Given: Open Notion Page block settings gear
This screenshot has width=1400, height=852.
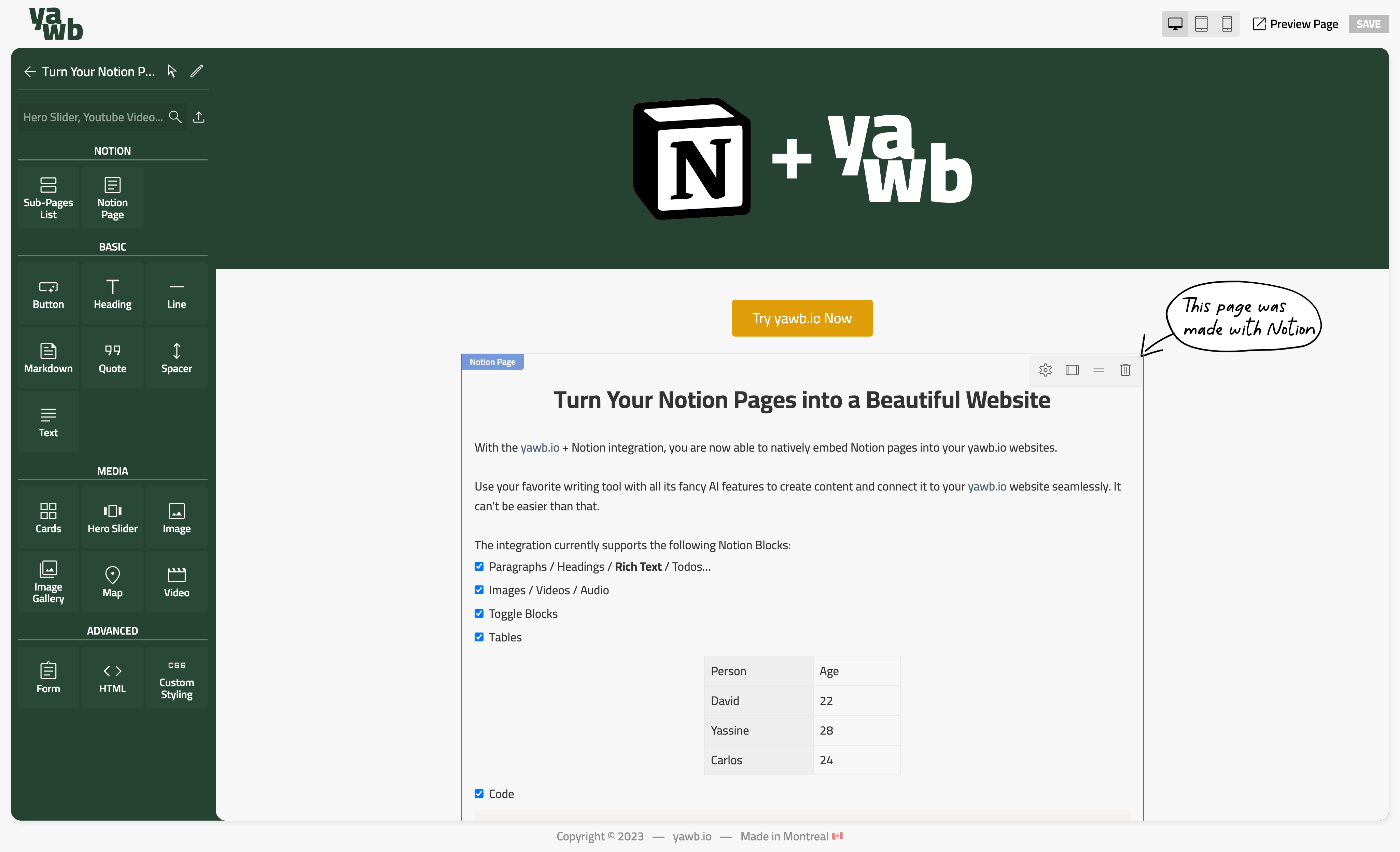Looking at the screenshot, I should 1045,370.
